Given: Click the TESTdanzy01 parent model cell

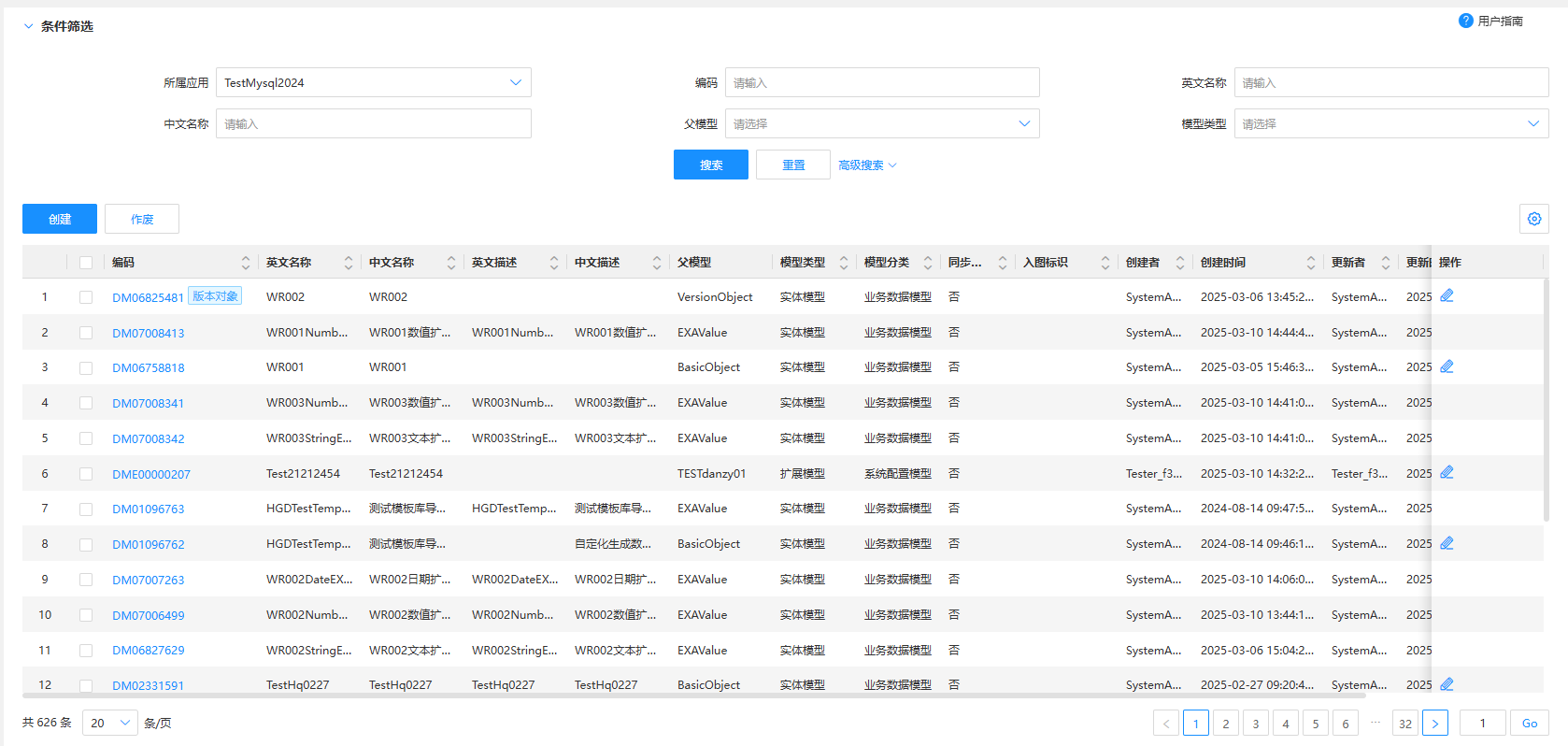Looking at the screenshot, I should click(712, 474).
